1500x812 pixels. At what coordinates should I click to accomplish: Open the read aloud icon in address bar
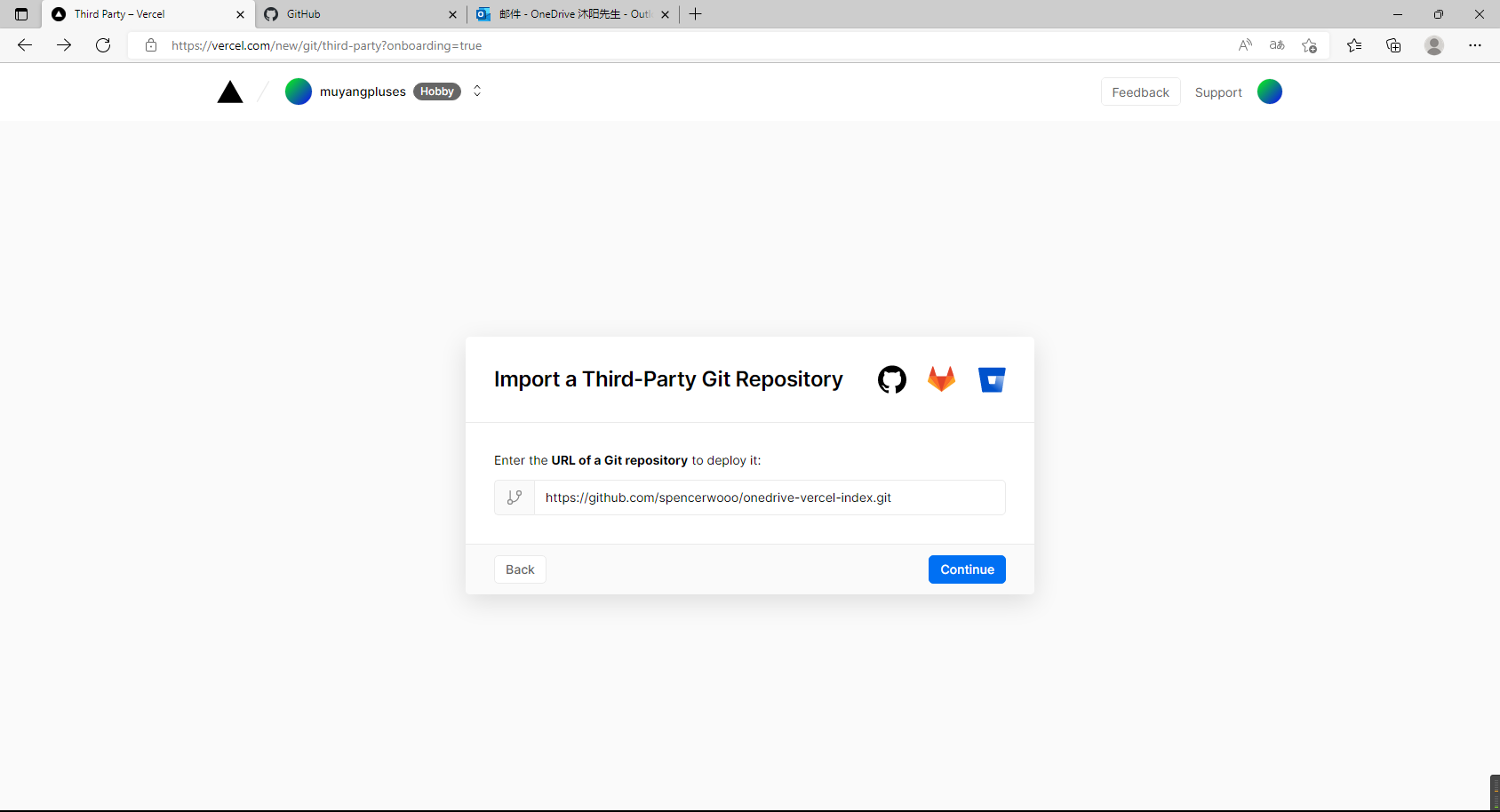pos(1245,45)
